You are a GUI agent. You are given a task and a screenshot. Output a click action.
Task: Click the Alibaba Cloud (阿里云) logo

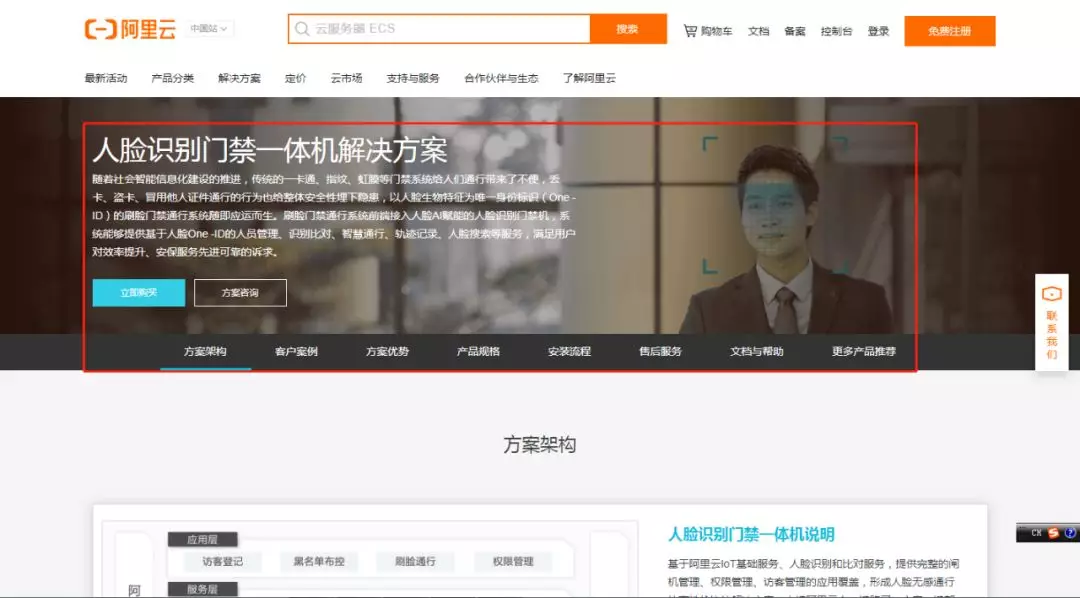pyautogui.click(x=130, y=30)
